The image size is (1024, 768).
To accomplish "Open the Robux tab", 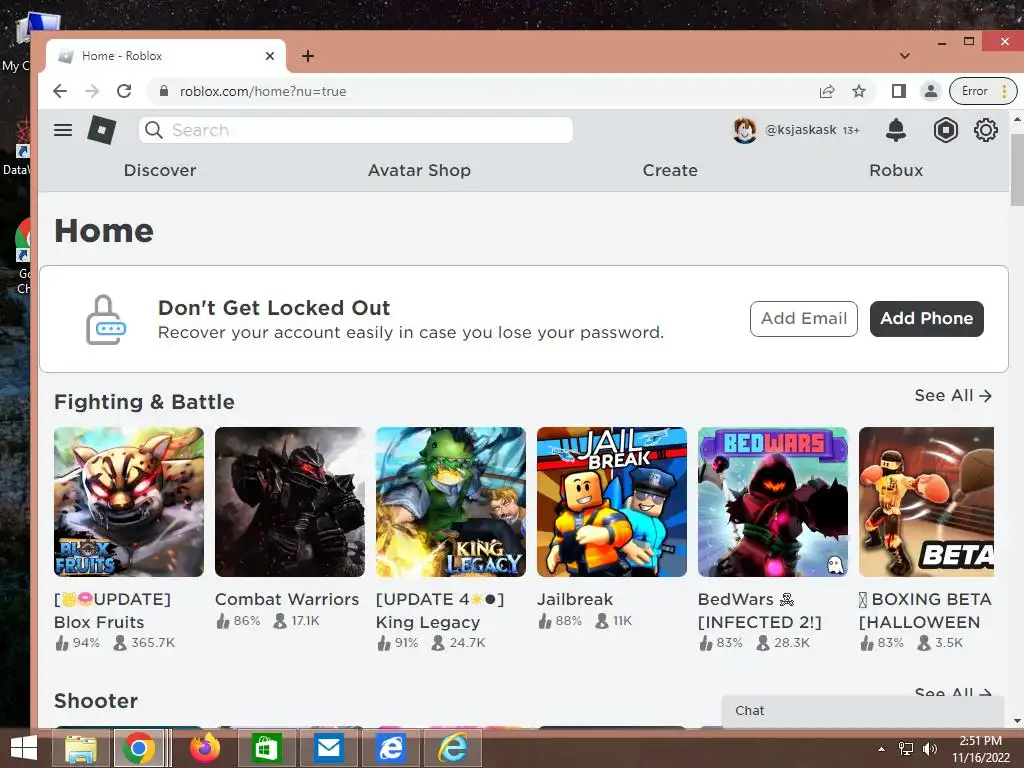I will 896,170.
